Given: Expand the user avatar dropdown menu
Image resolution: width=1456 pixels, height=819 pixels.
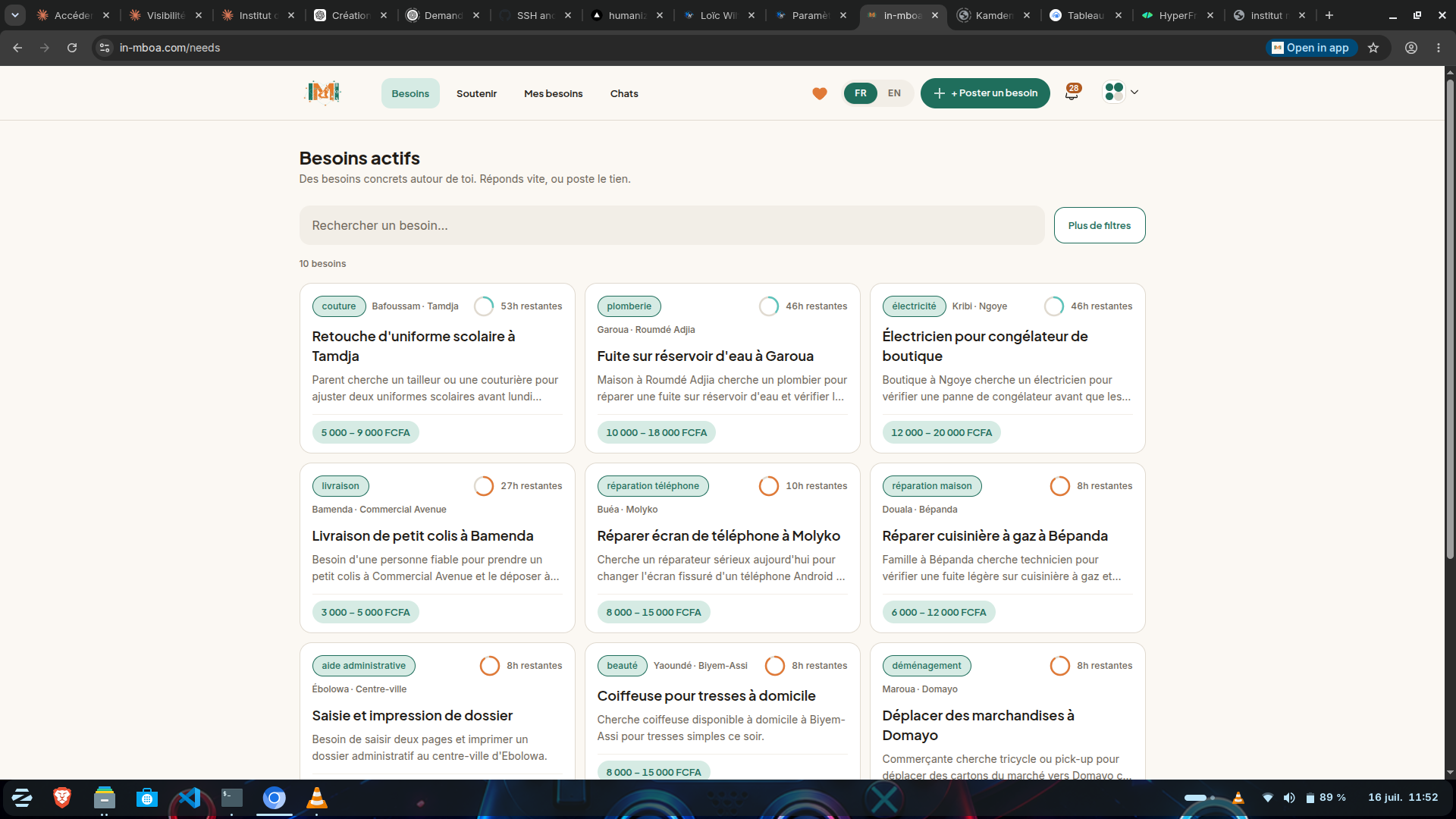Looking at the screenshot, I should point(1121,93).
